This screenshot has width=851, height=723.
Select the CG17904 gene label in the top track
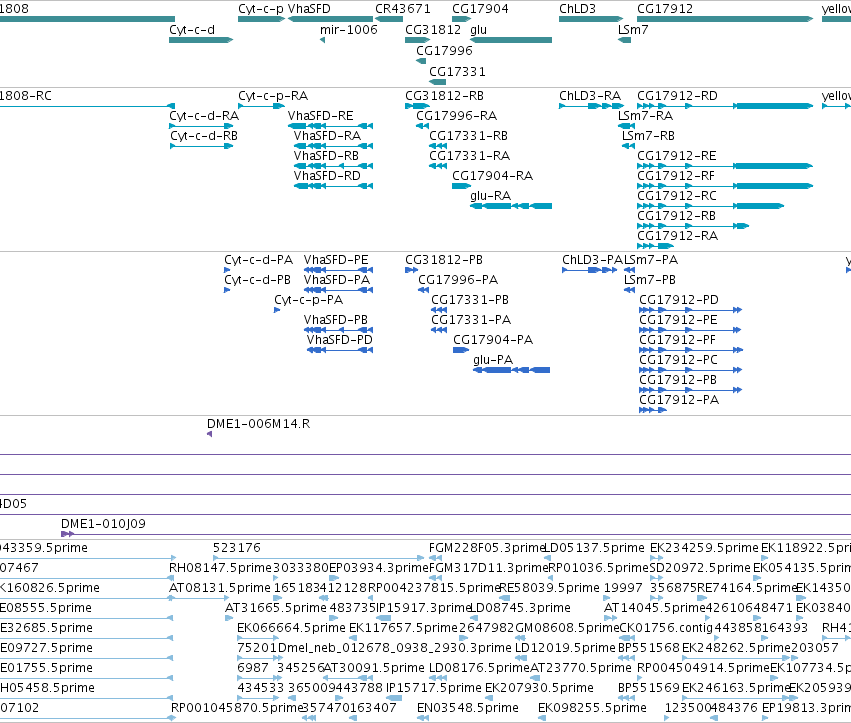pos(480,9)
